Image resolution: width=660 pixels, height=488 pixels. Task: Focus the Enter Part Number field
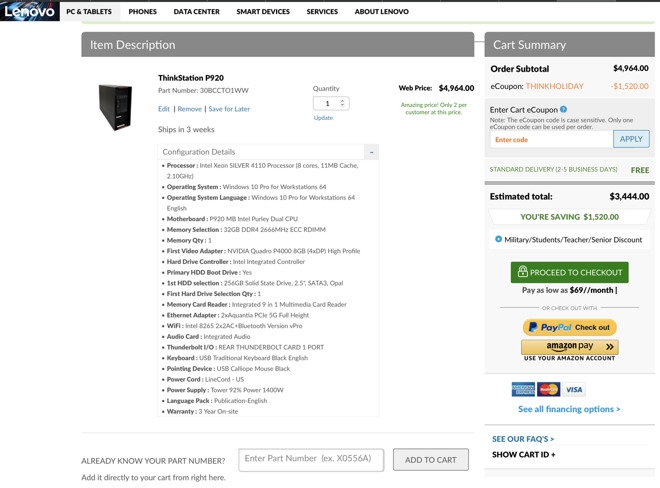click(311, 460)
